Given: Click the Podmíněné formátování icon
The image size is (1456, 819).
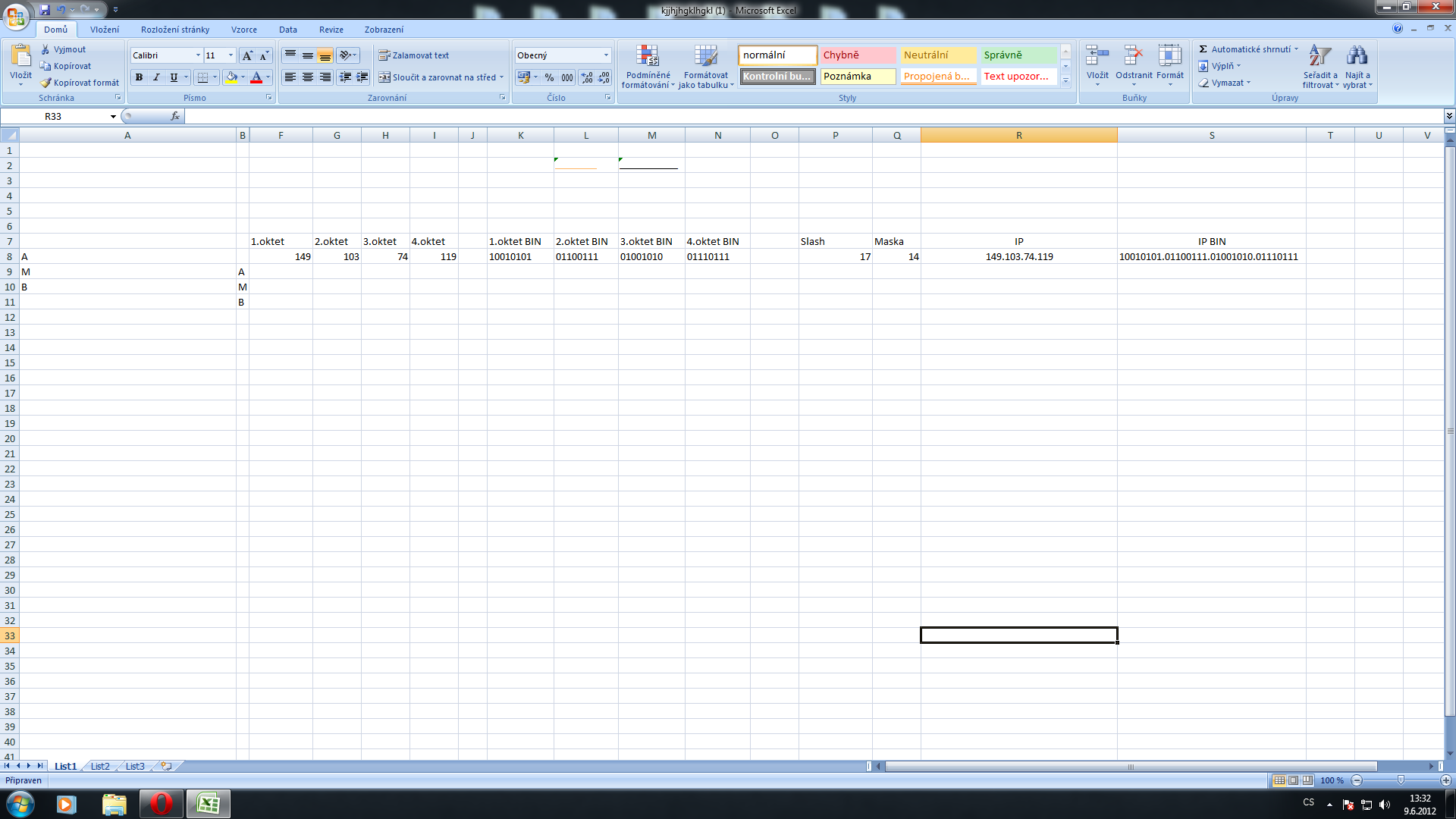Looking at the screenshot, I should click(x=647, y=57).
